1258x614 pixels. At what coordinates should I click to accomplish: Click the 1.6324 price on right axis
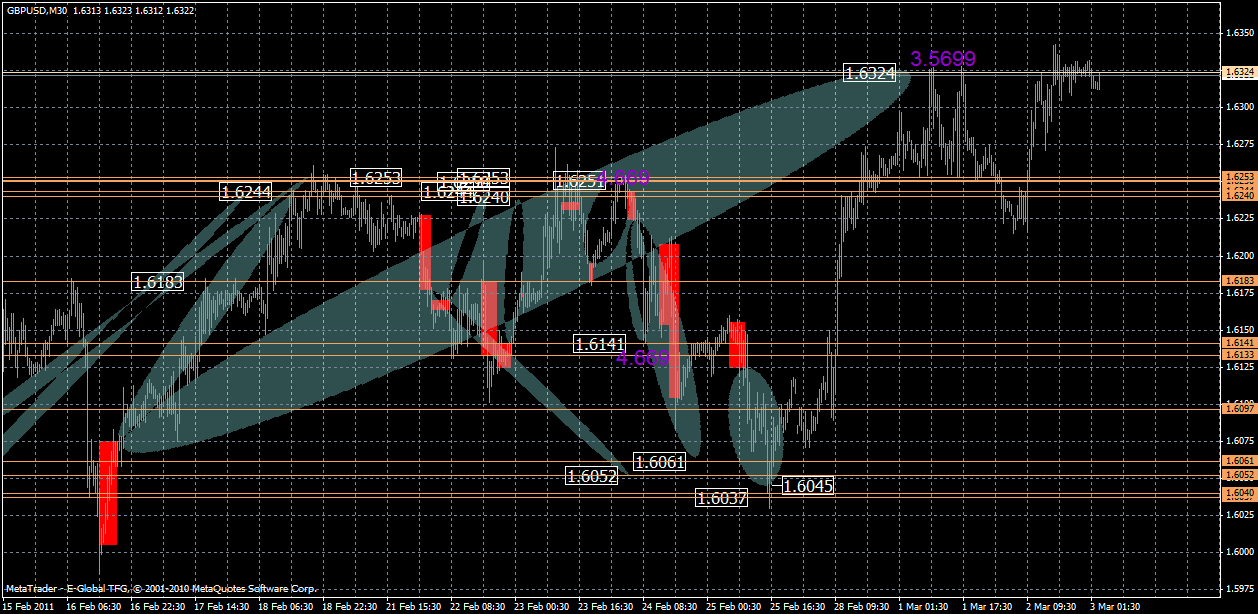[1238, 72]
